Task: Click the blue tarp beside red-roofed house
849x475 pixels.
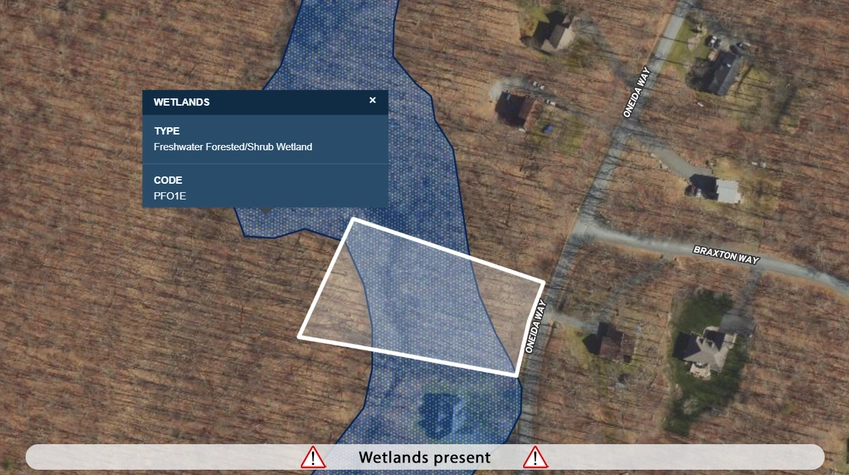Action: click(x=548, y=129)
